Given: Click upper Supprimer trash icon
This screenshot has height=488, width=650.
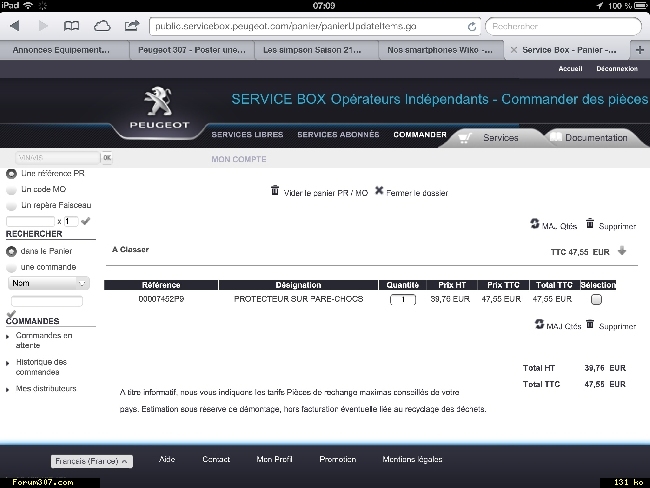Looking at the screenshot, I should pyautogui.click(x=590, y=223).
